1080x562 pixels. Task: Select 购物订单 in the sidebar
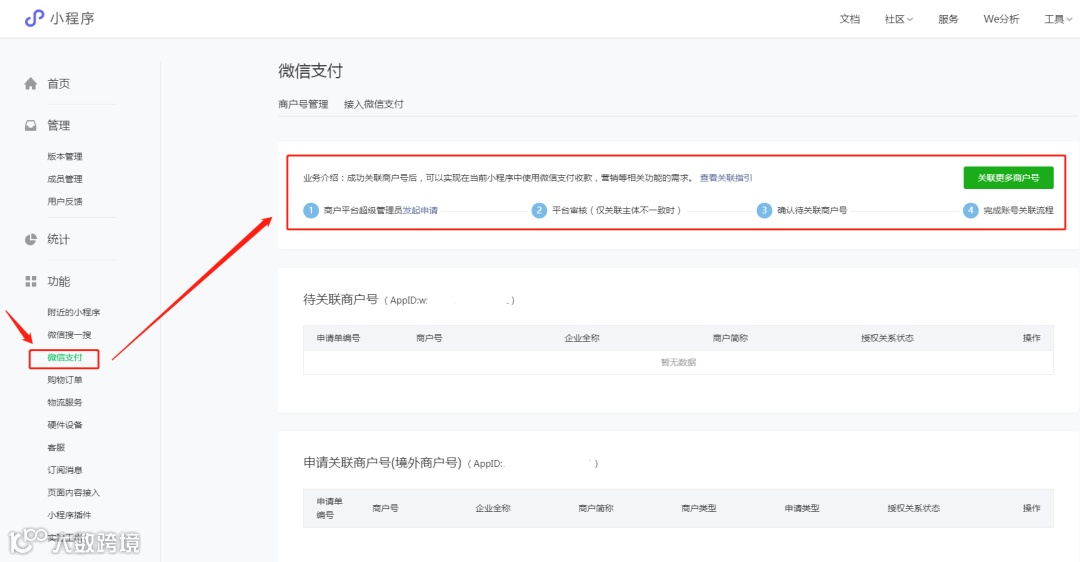click(x=65, y=380)
